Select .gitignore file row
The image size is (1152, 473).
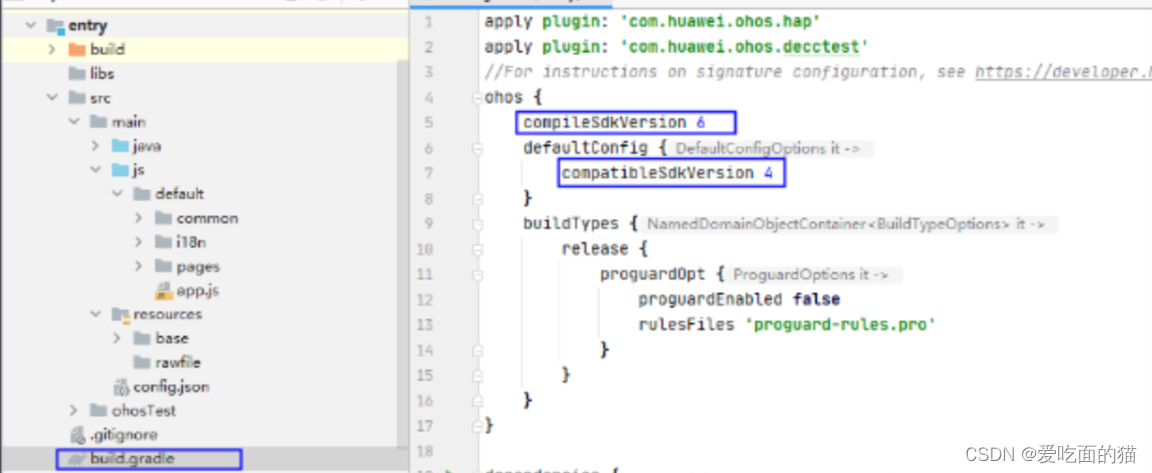coord(123,435)
